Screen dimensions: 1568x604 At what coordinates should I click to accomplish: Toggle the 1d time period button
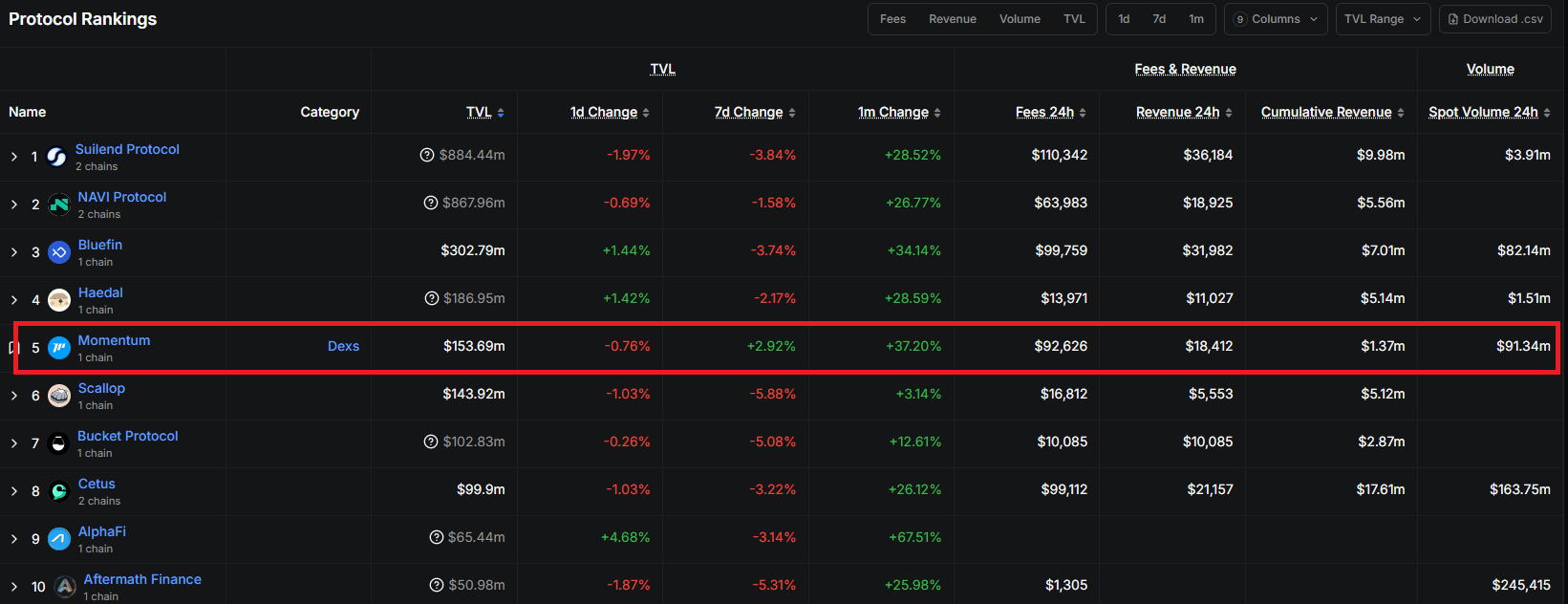[x=1124, y=19]
